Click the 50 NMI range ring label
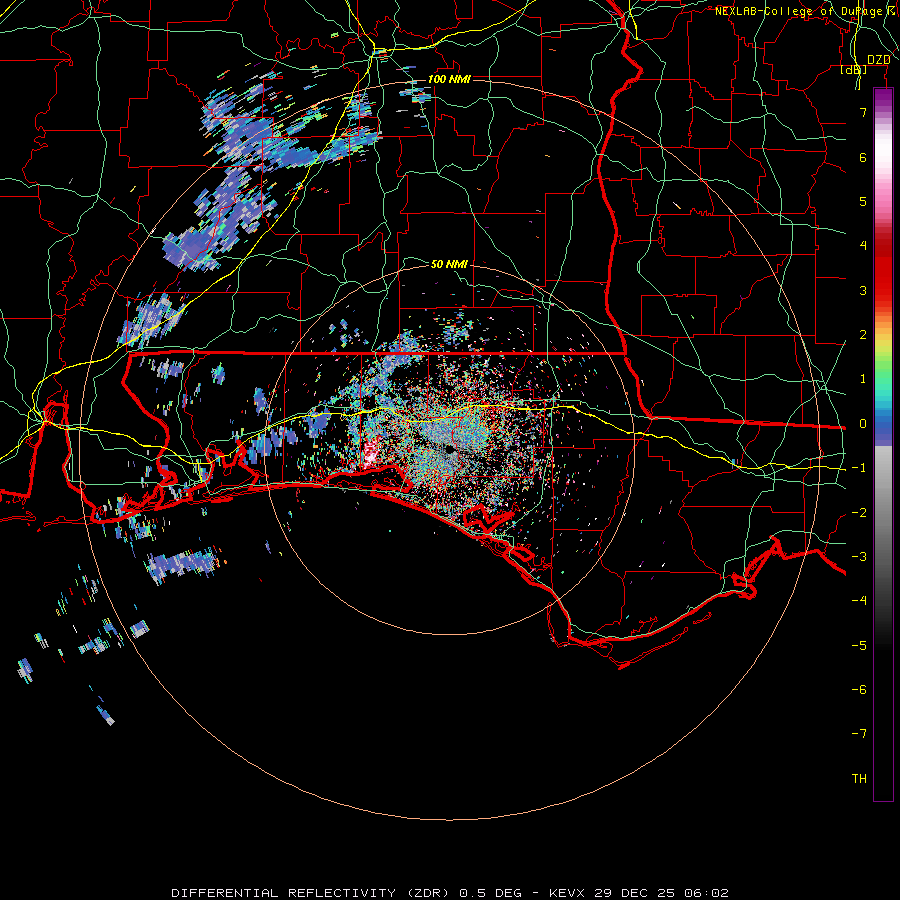 (449, 264)
